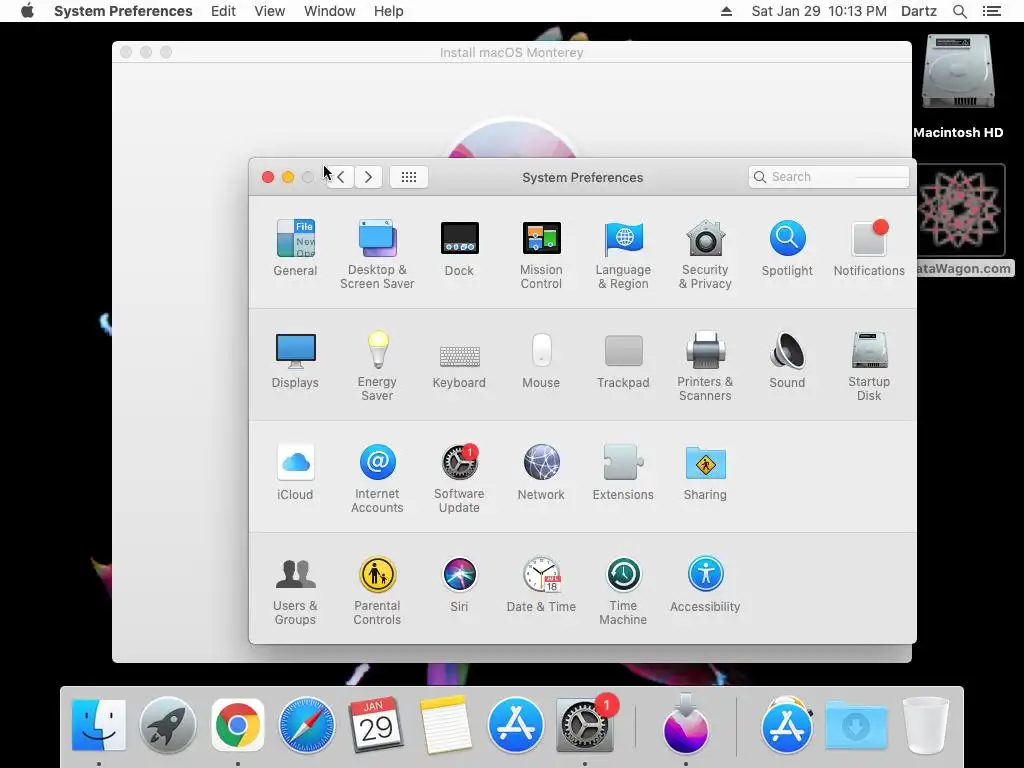
Task: Open Parental Controls preferences
Action: pos(377,590)
